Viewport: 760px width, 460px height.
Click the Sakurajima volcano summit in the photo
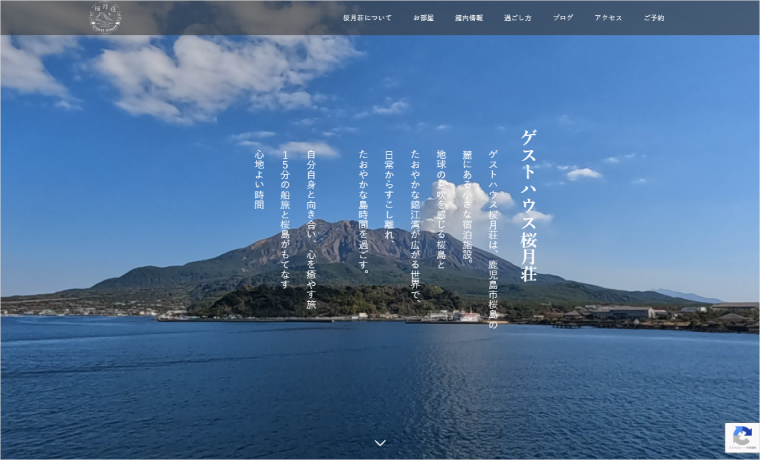[335, 228]
